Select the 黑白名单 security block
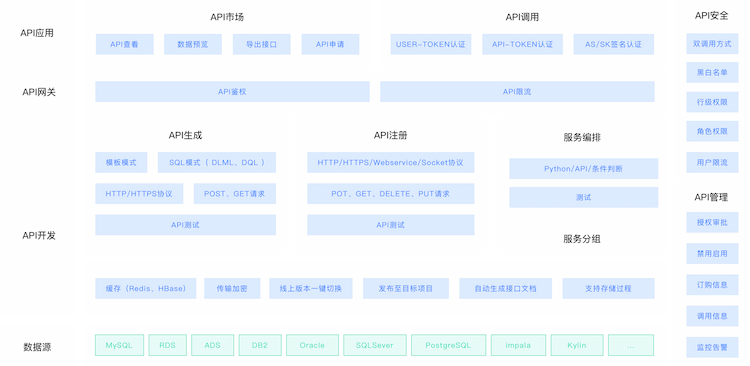 point(712,72)
